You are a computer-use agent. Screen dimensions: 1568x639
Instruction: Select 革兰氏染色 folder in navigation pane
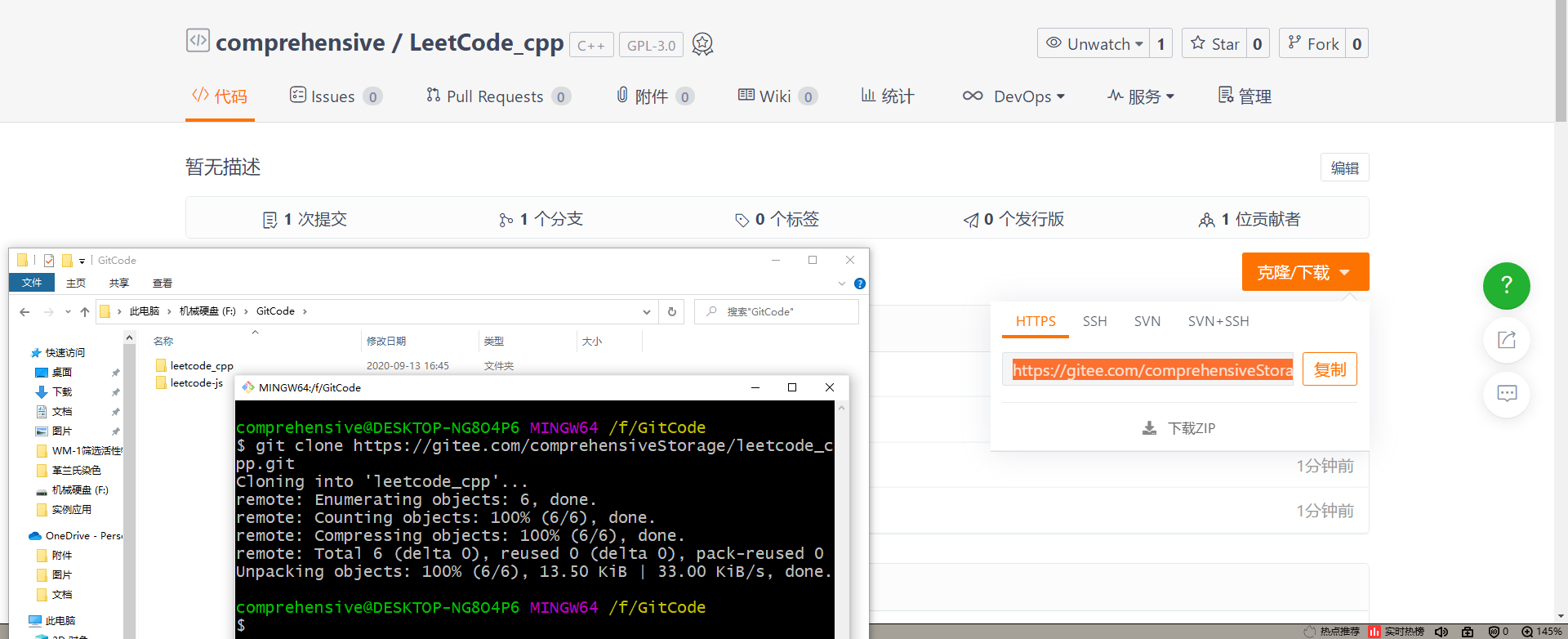[x=69, y=471]
